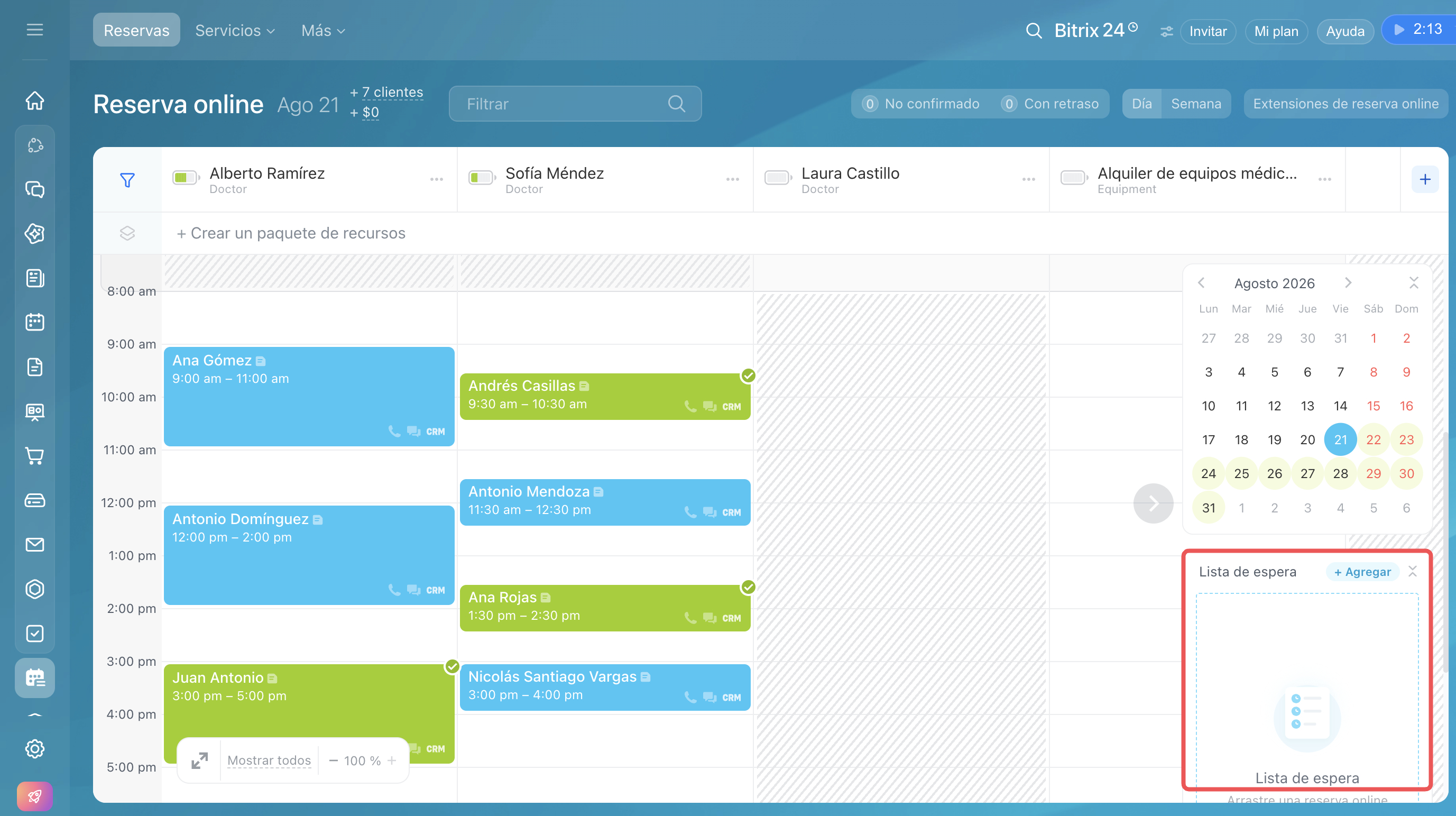
Task: Open the online store cart icon
Action: pyautogui.click(x=34, y=456)
